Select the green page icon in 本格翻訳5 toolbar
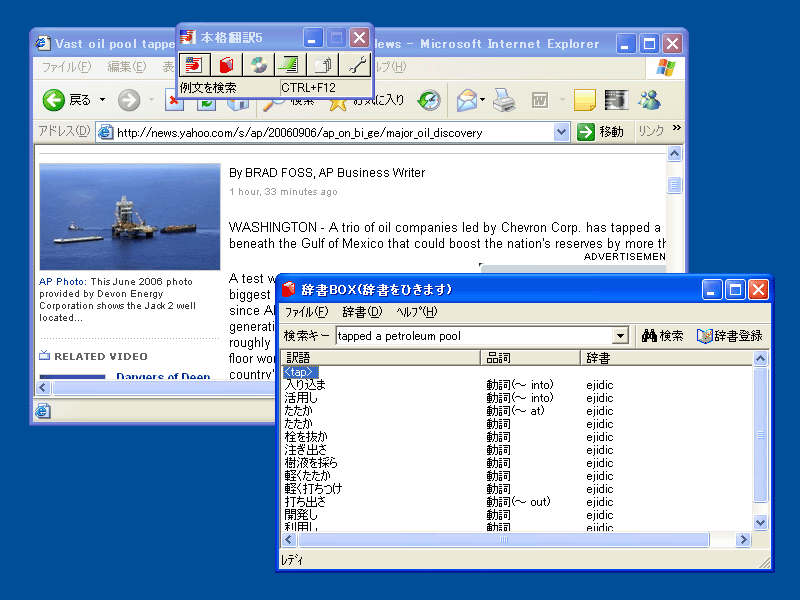Screen dimensions: 800x600 click(x=290, y=65)
